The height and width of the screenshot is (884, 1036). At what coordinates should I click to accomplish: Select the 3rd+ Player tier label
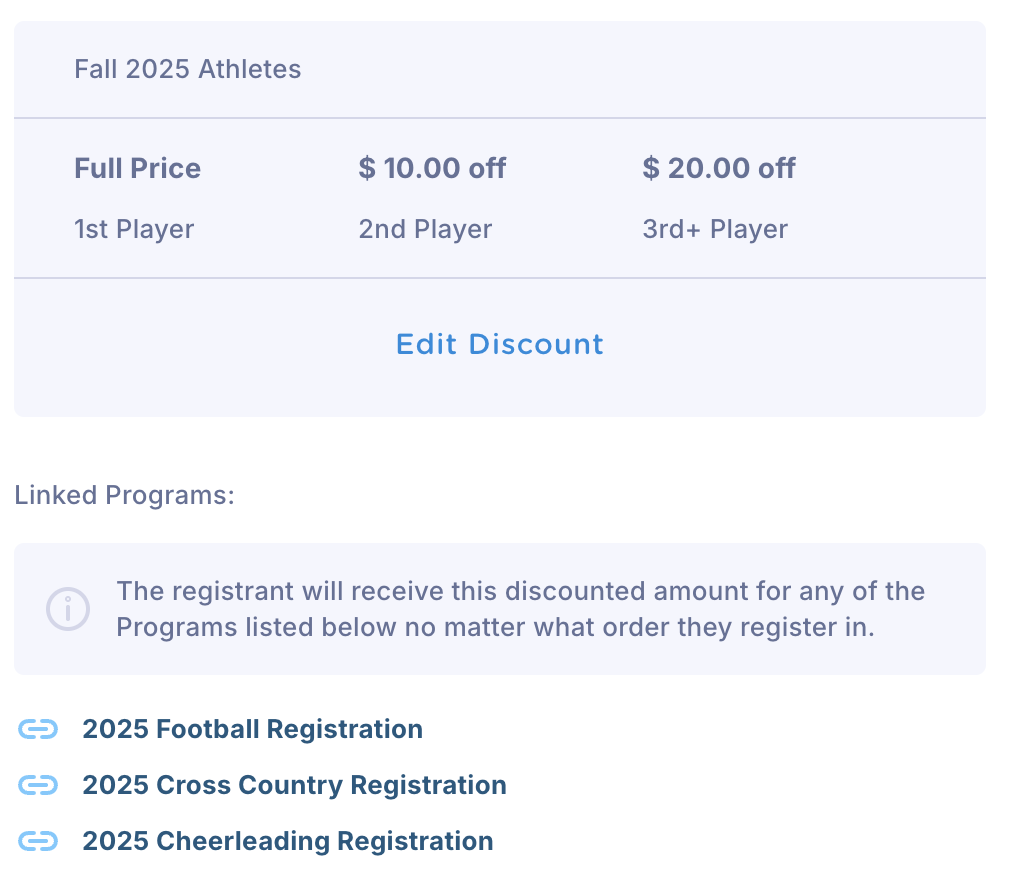(714, 230)
